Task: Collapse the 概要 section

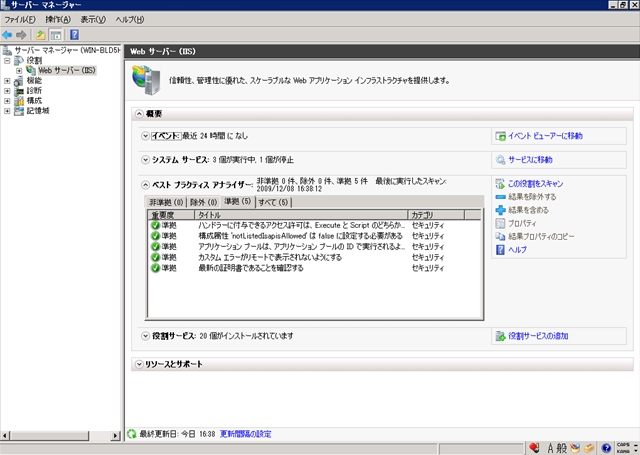Action: [139, 114]
